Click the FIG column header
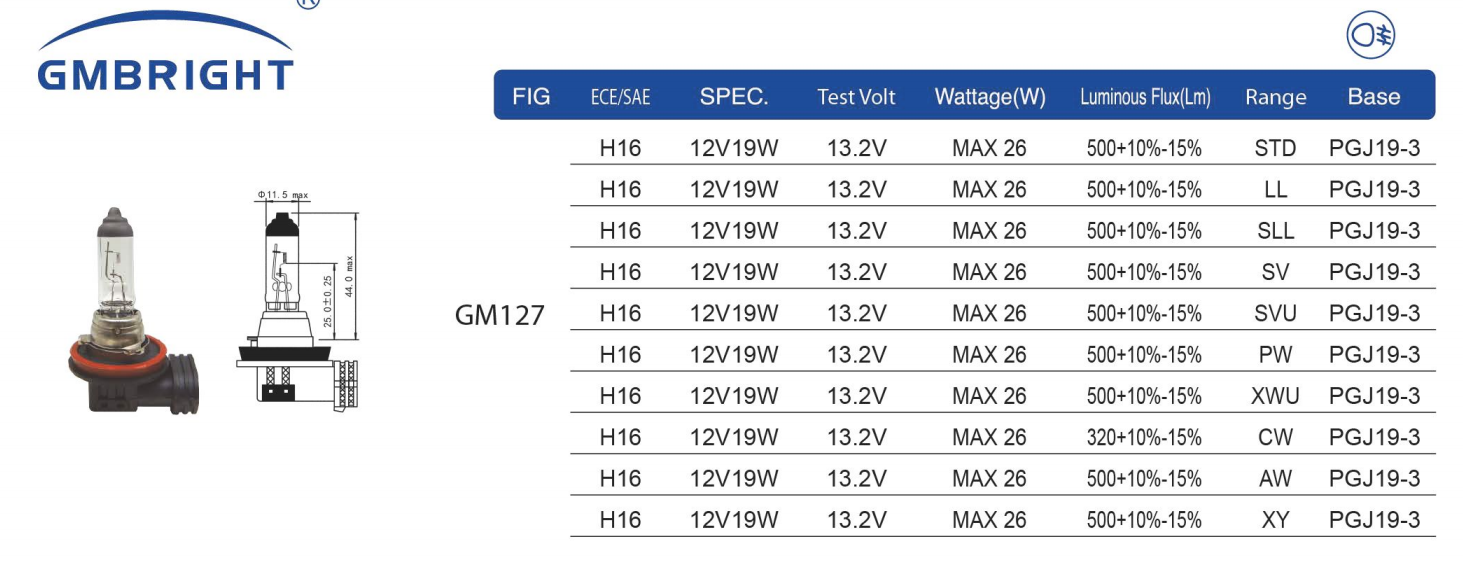Viewport: 1463px width, 563px height. (531, 97)
